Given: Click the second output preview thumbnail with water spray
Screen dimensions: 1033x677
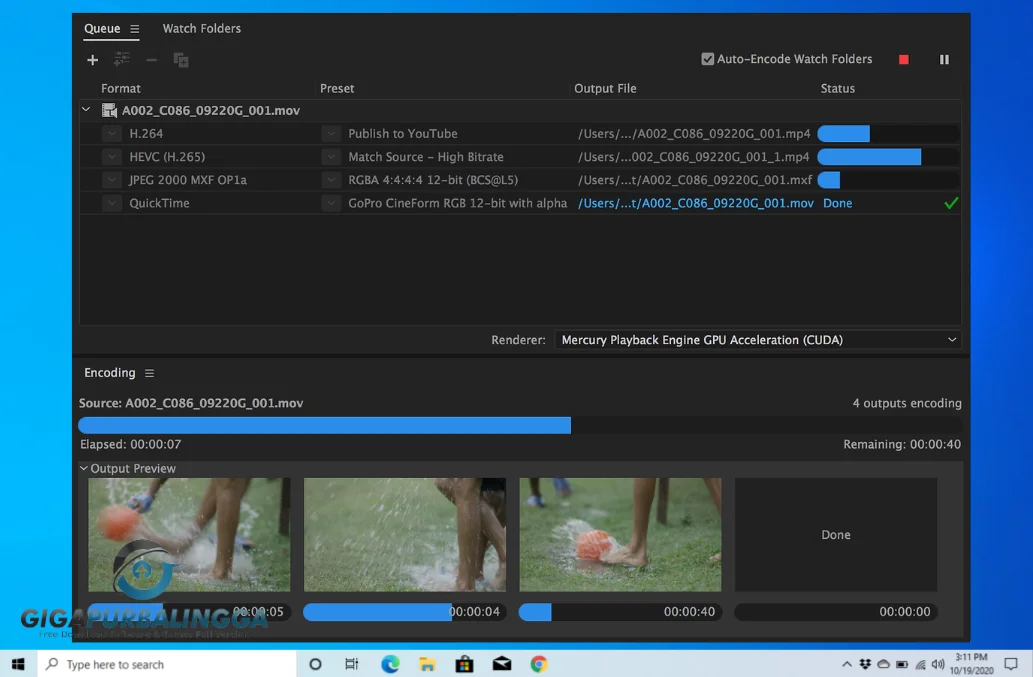Looking at the screenshot, I should (405, 535).
